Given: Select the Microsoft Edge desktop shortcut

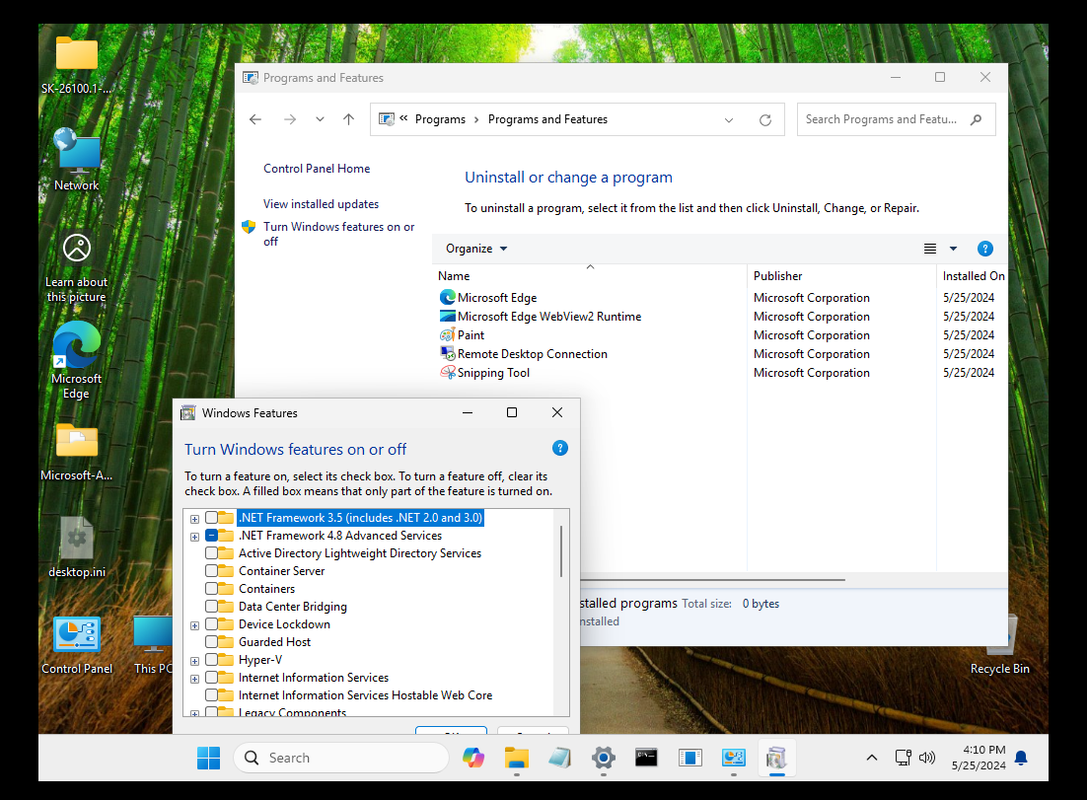Looking at the screenshot, I should [76, 360].
